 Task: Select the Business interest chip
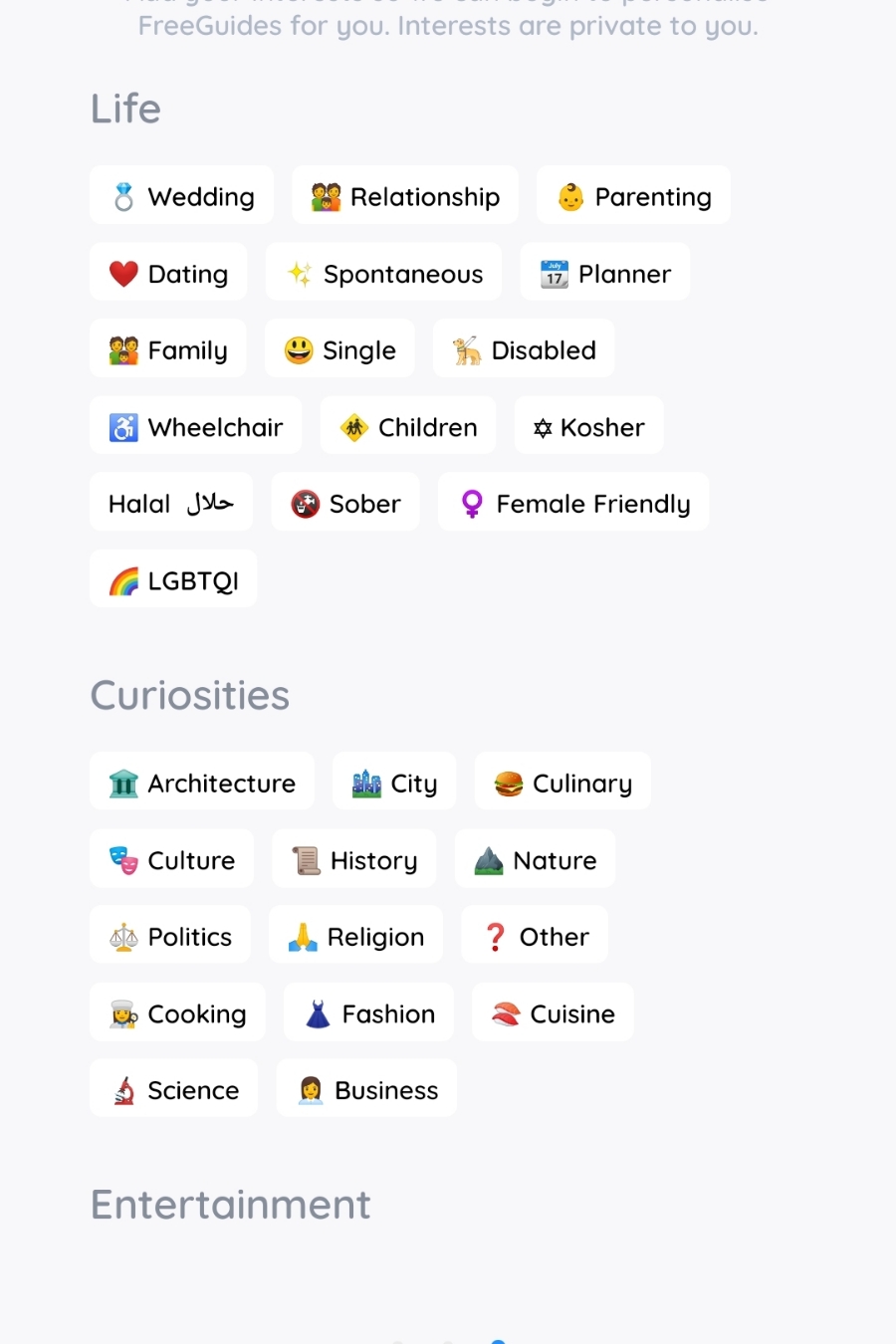pos(366,1090)
